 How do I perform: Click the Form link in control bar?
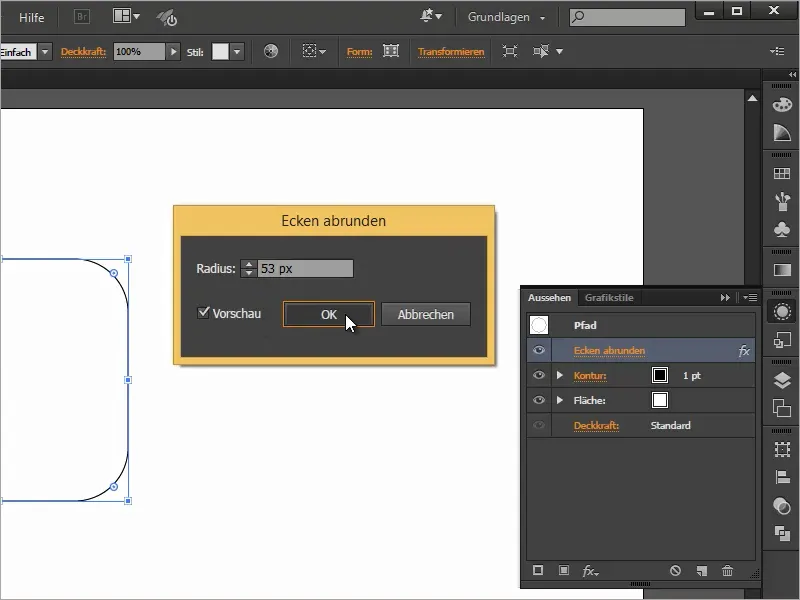coord(359,52)
